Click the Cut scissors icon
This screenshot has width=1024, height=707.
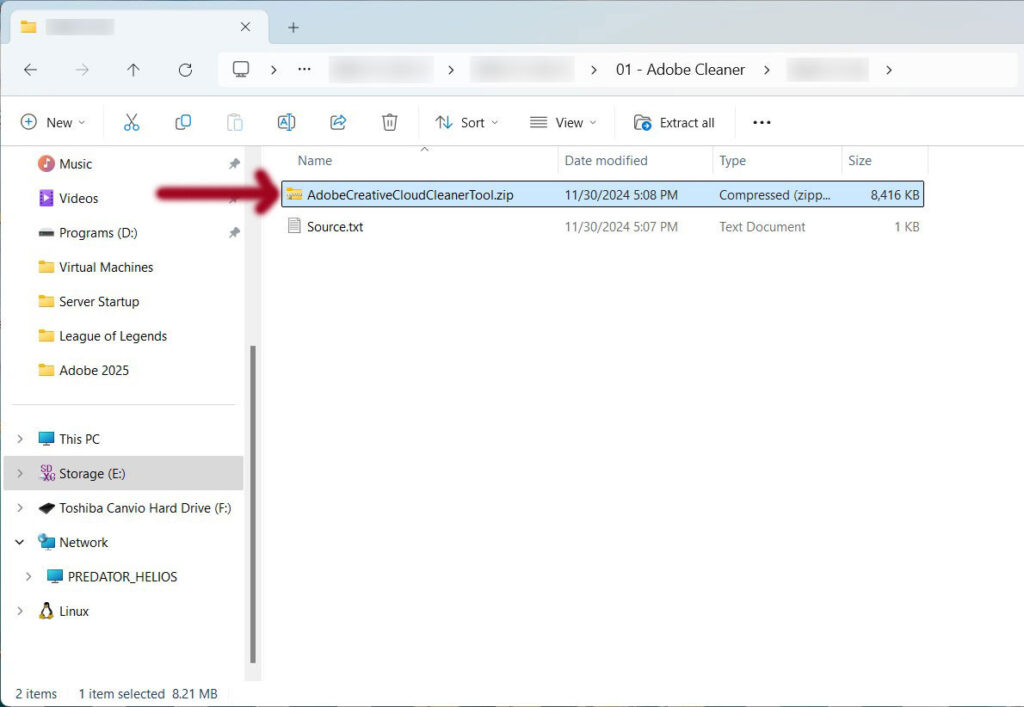click(x=131, y=122)
